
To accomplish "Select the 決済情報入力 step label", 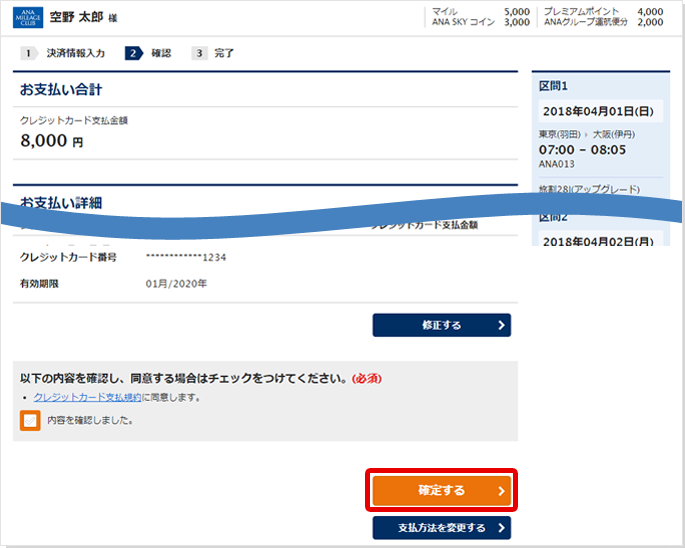I will pos(76,53).
